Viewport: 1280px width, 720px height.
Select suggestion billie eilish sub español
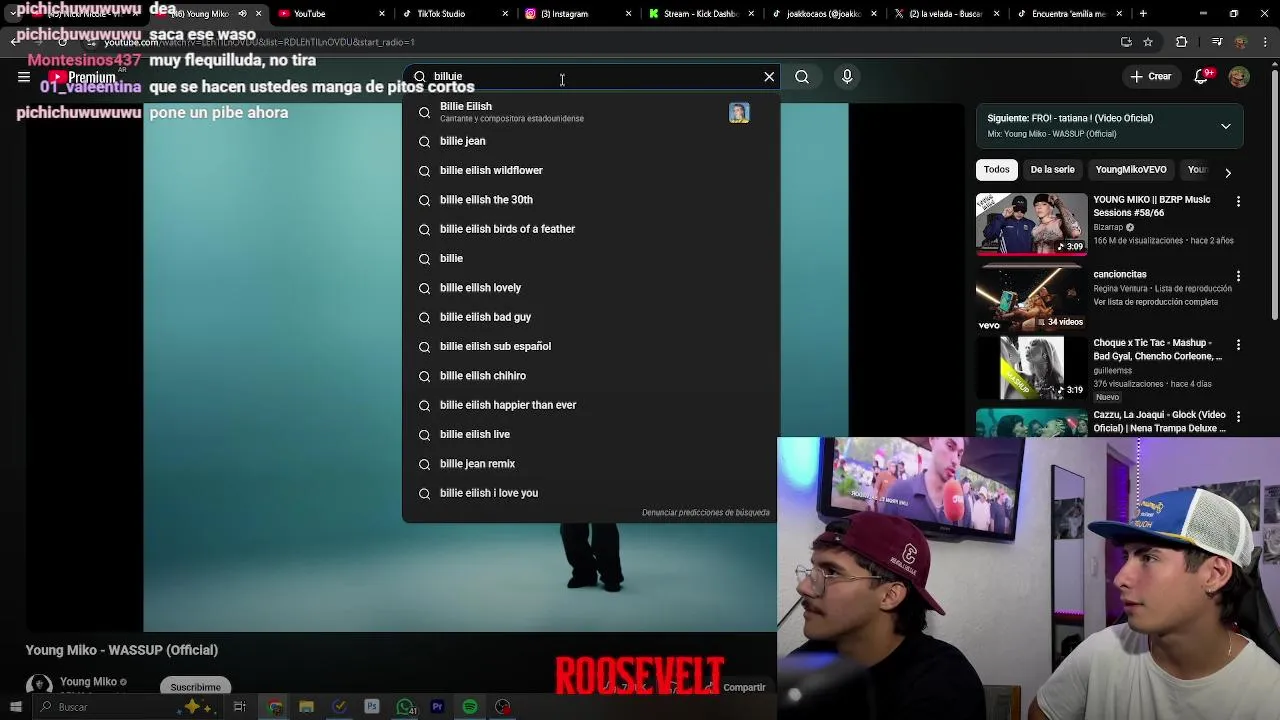point(590,347)
